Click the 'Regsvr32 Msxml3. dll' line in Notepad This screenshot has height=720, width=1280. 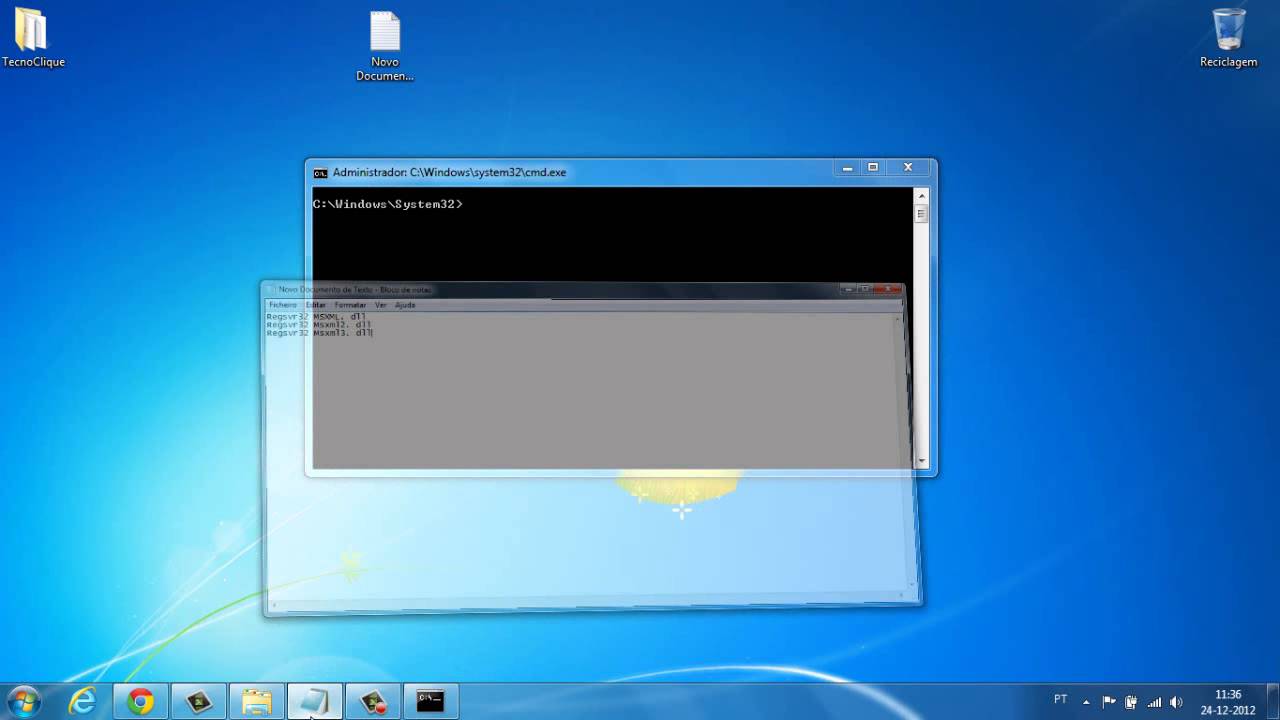(319, 332)
